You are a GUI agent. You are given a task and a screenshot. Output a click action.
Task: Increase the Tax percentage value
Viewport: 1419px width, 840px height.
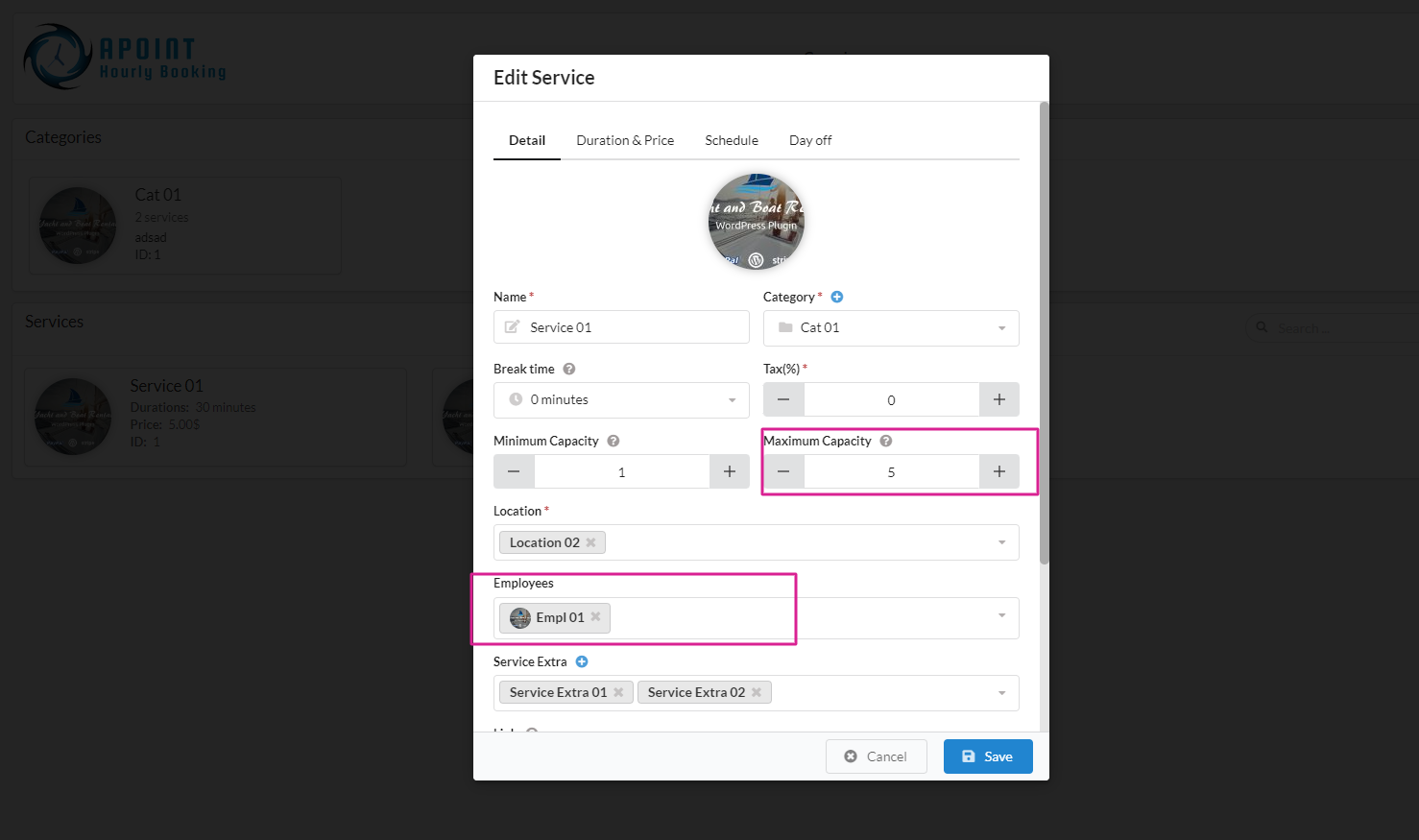[999, 399]
